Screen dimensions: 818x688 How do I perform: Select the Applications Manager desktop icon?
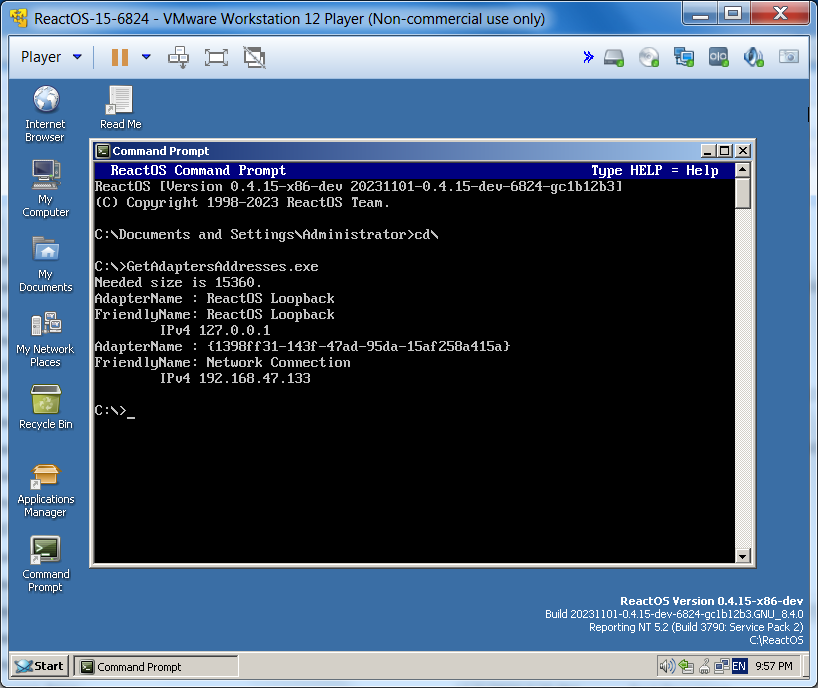(x=46, y=490)
